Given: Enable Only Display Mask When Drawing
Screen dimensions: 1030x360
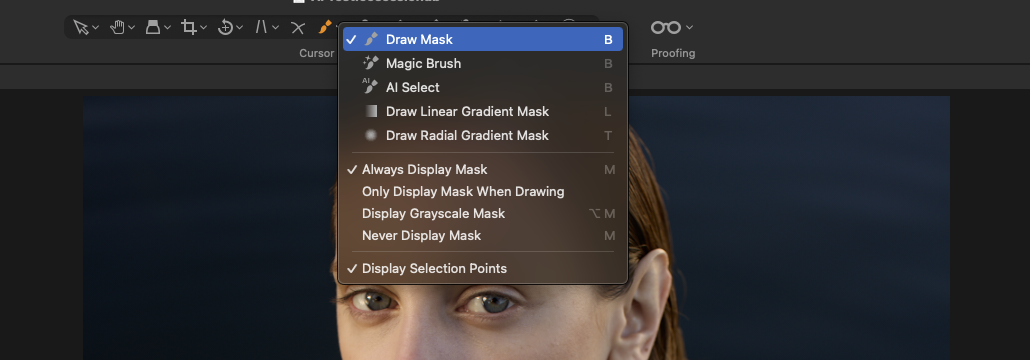Looking at the screenshot, I should (483, 192).
